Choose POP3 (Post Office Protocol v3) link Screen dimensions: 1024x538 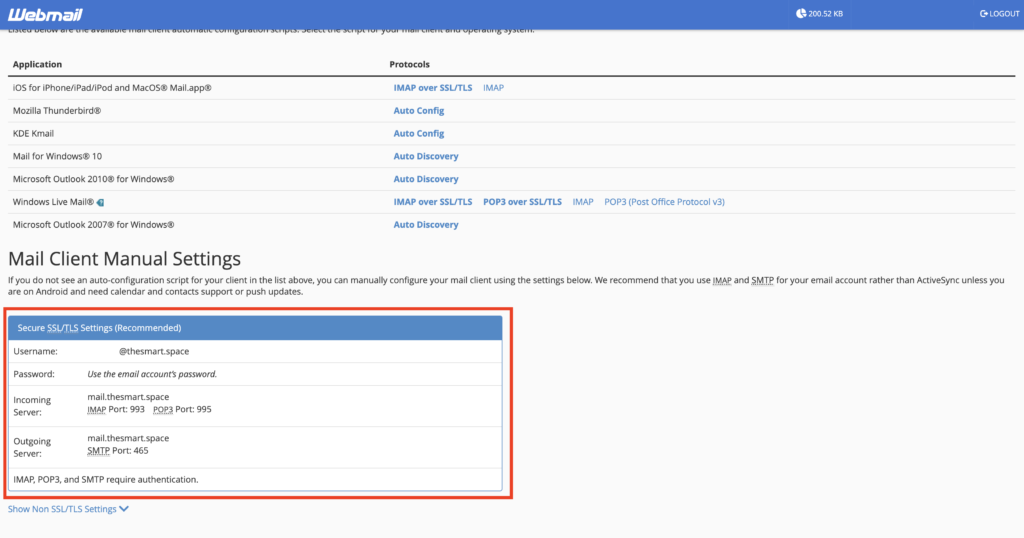tap(664, 202)
